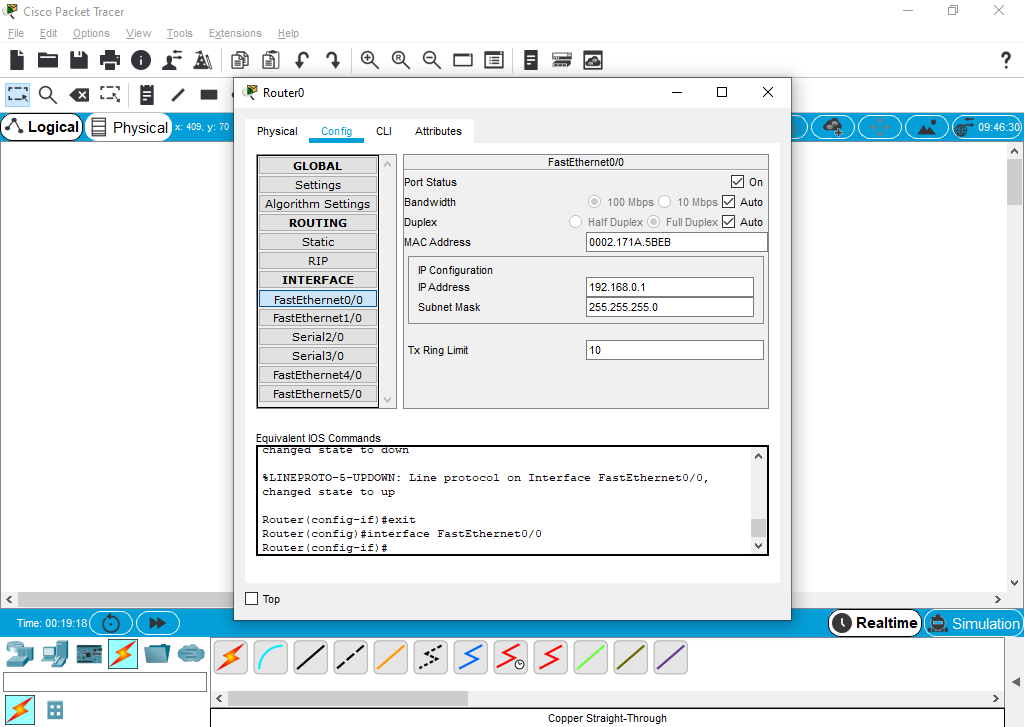Image resolution: width=1024 pixels, height=727 pixels.
Task: Choose the Copper Straight-Through cable
Action: pos(310,657)
